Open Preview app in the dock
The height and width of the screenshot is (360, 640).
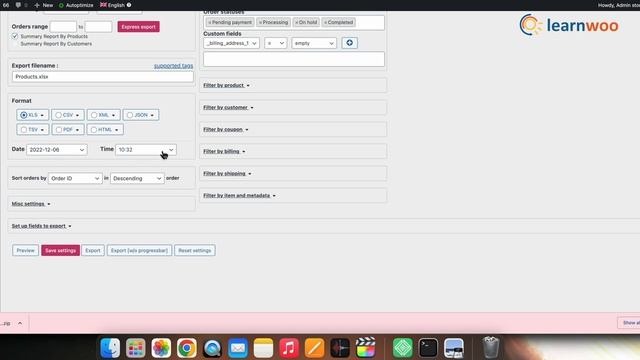pos(454,348)
